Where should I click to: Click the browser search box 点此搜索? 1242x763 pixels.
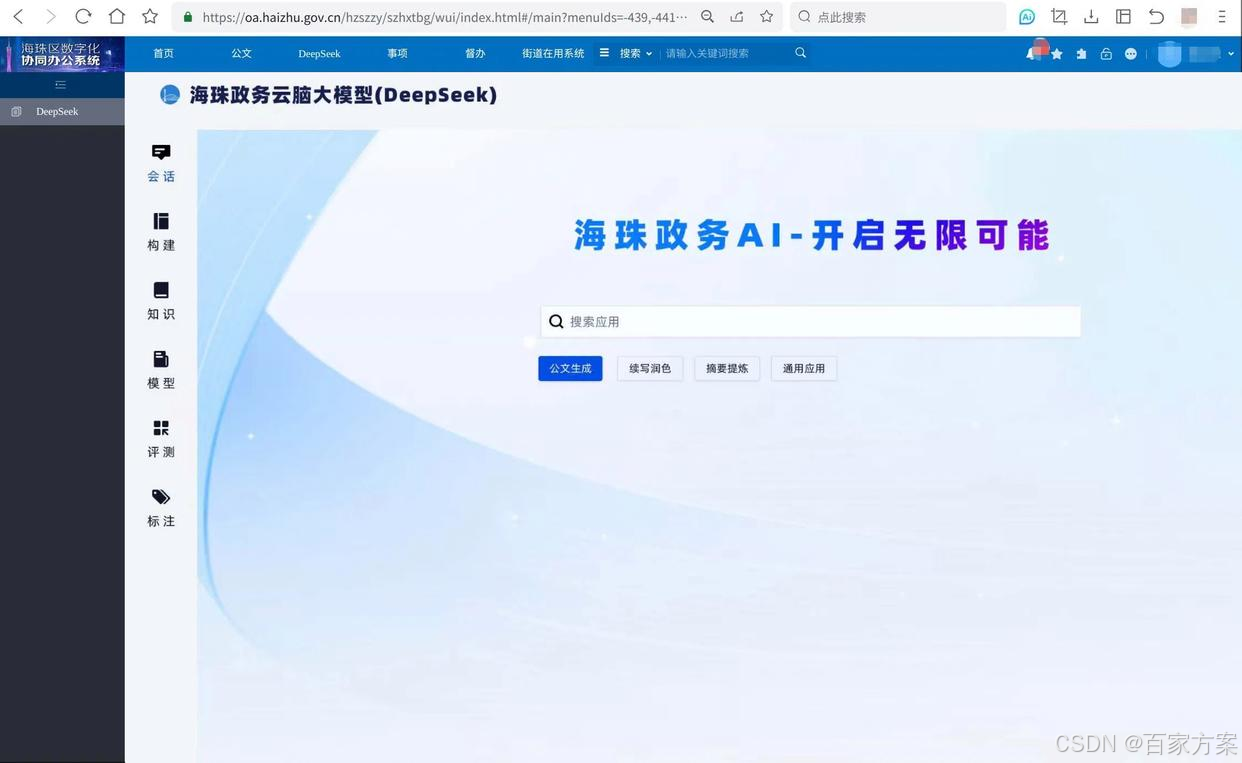(x=898, y=17)
